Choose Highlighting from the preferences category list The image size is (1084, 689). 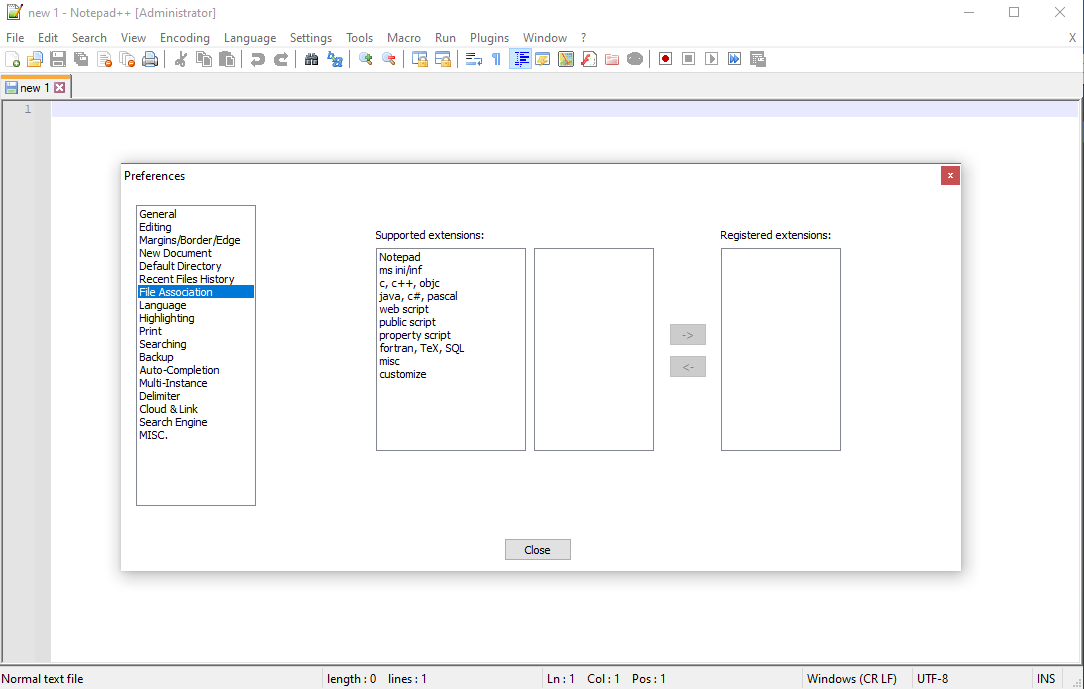(167, 318)
